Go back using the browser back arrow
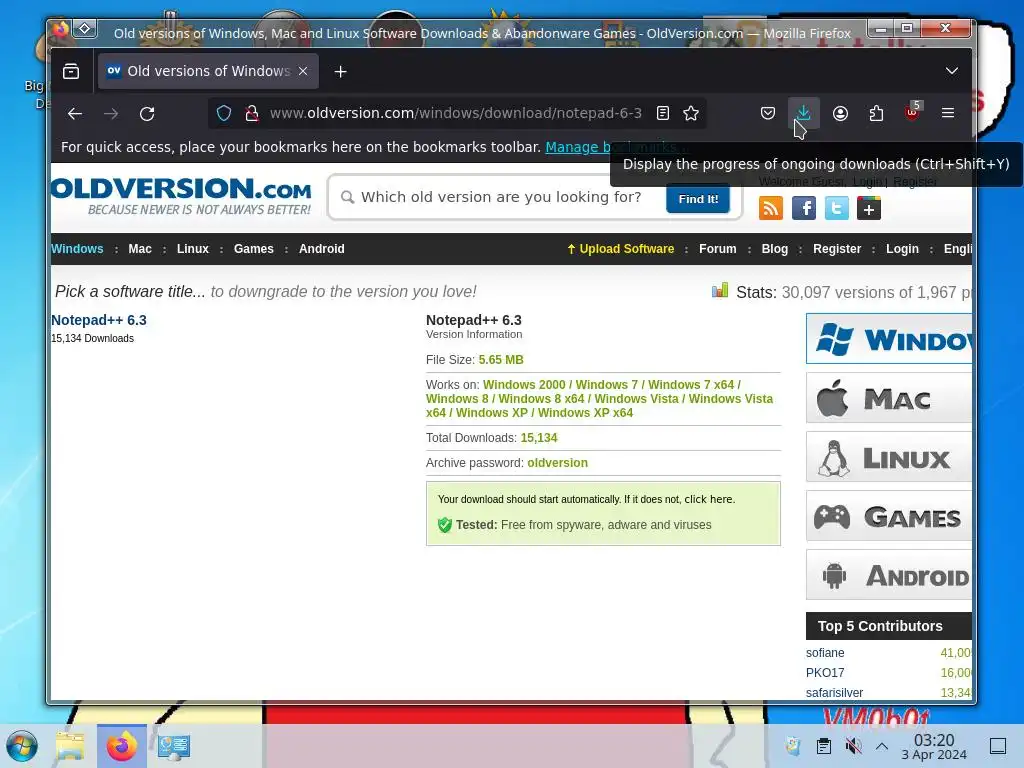 [x=75, y=114]
